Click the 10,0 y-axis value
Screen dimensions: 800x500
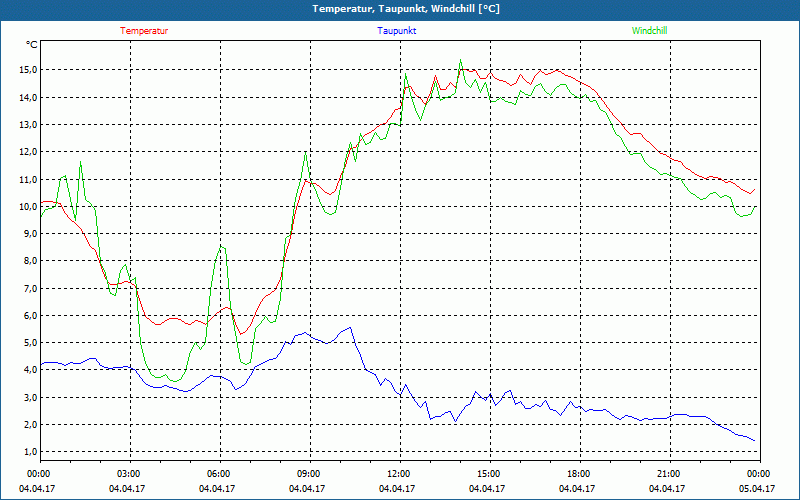(29, 206)
